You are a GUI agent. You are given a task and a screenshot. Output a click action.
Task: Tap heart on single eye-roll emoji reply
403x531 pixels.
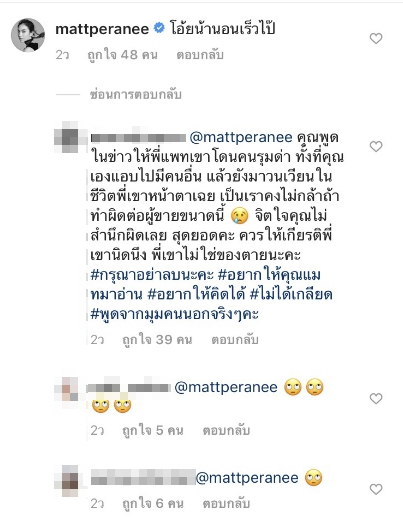[376, 489]
